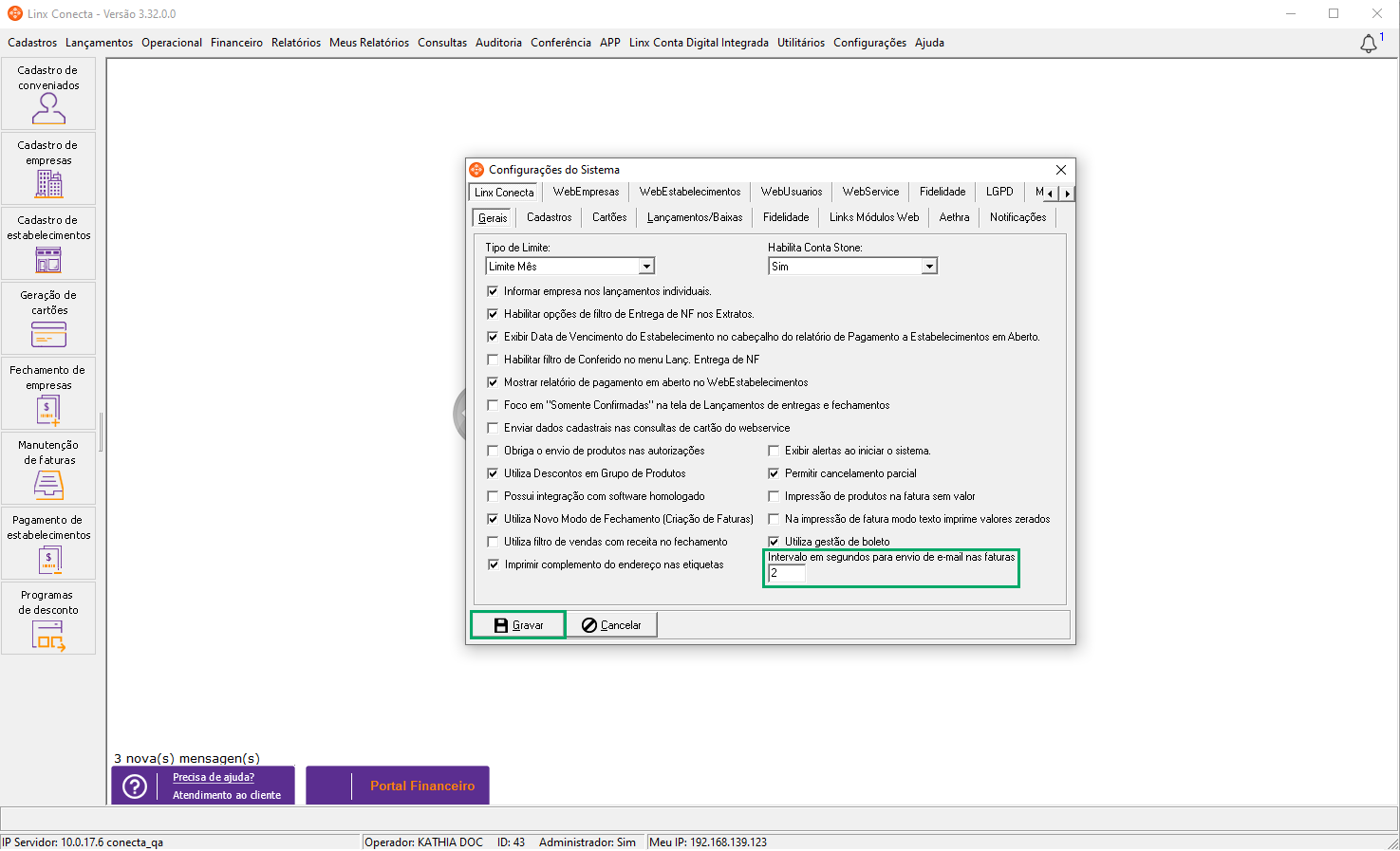
Task: Open Cadastro de estabelecimentos sidebar icon
Action: pyautogui.click(x=48, y=243)
